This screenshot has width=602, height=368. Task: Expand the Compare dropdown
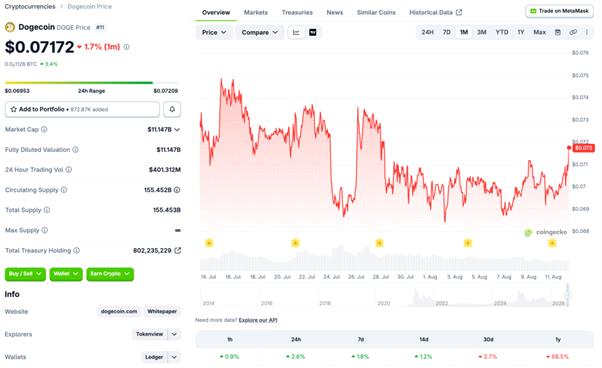point(260,33)
